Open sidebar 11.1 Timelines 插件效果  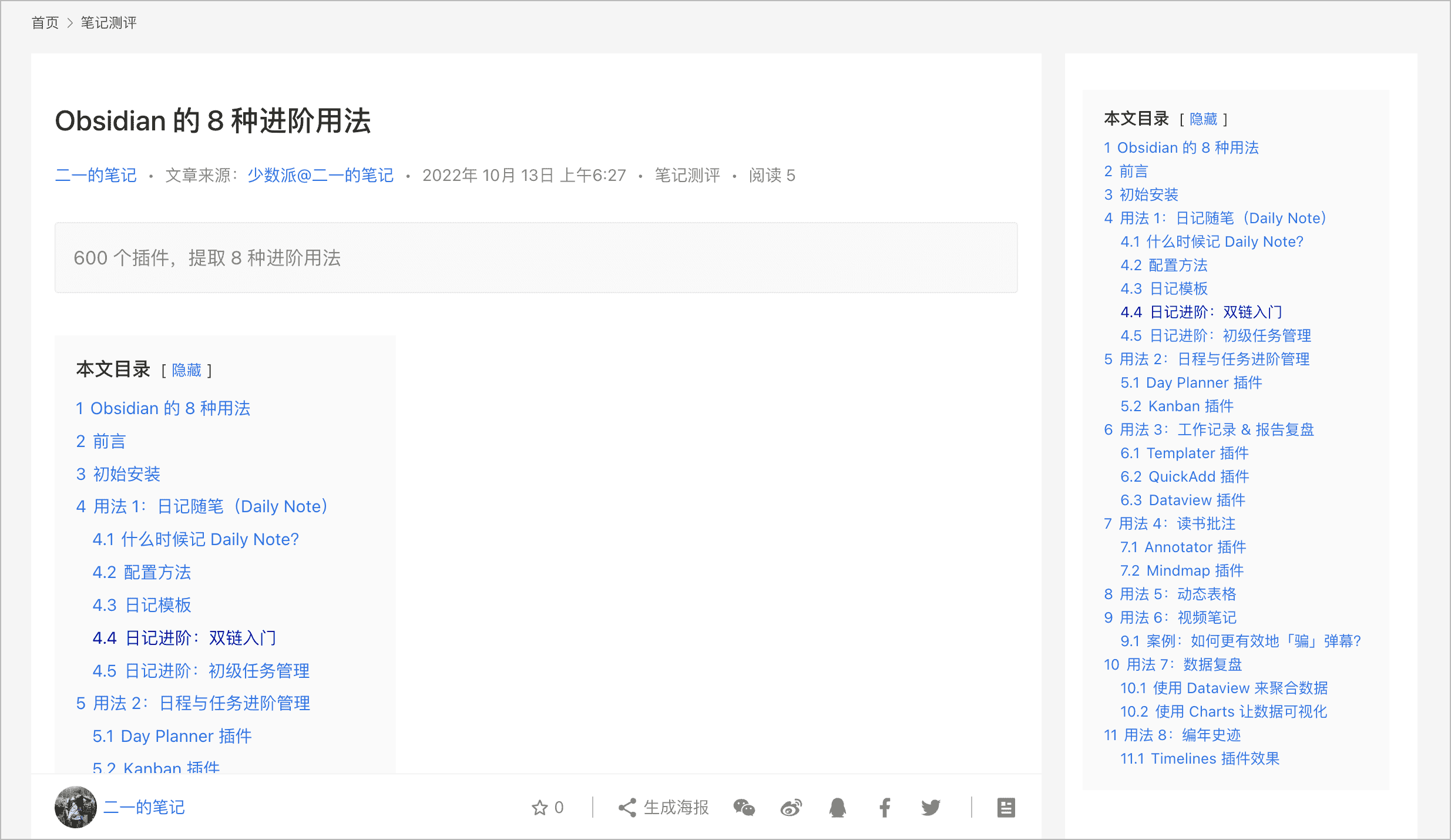(1200, 758)
